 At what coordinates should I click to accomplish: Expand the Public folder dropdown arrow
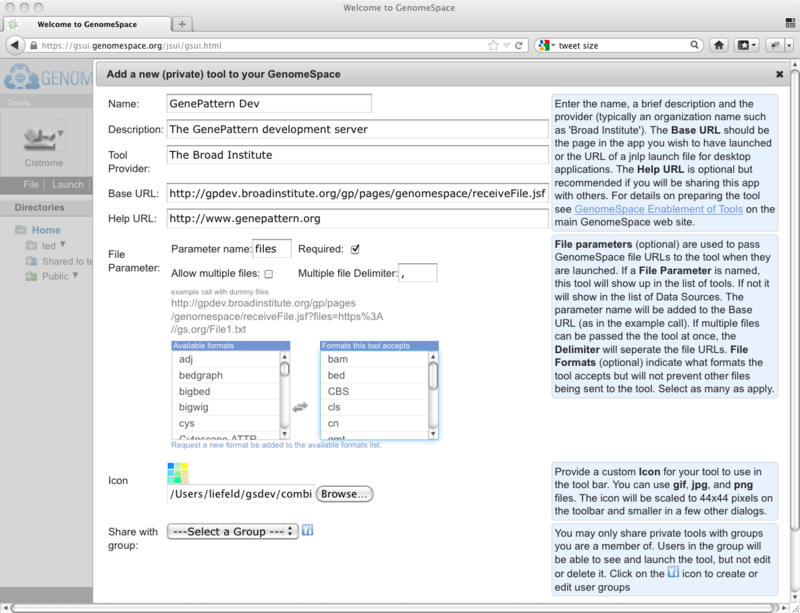[x=76, y=275]
